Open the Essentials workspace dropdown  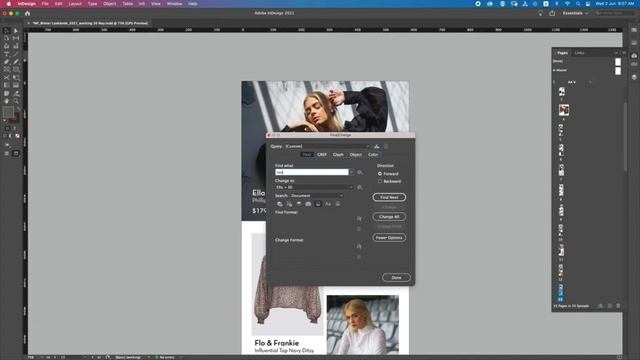[x=575, y=13]
